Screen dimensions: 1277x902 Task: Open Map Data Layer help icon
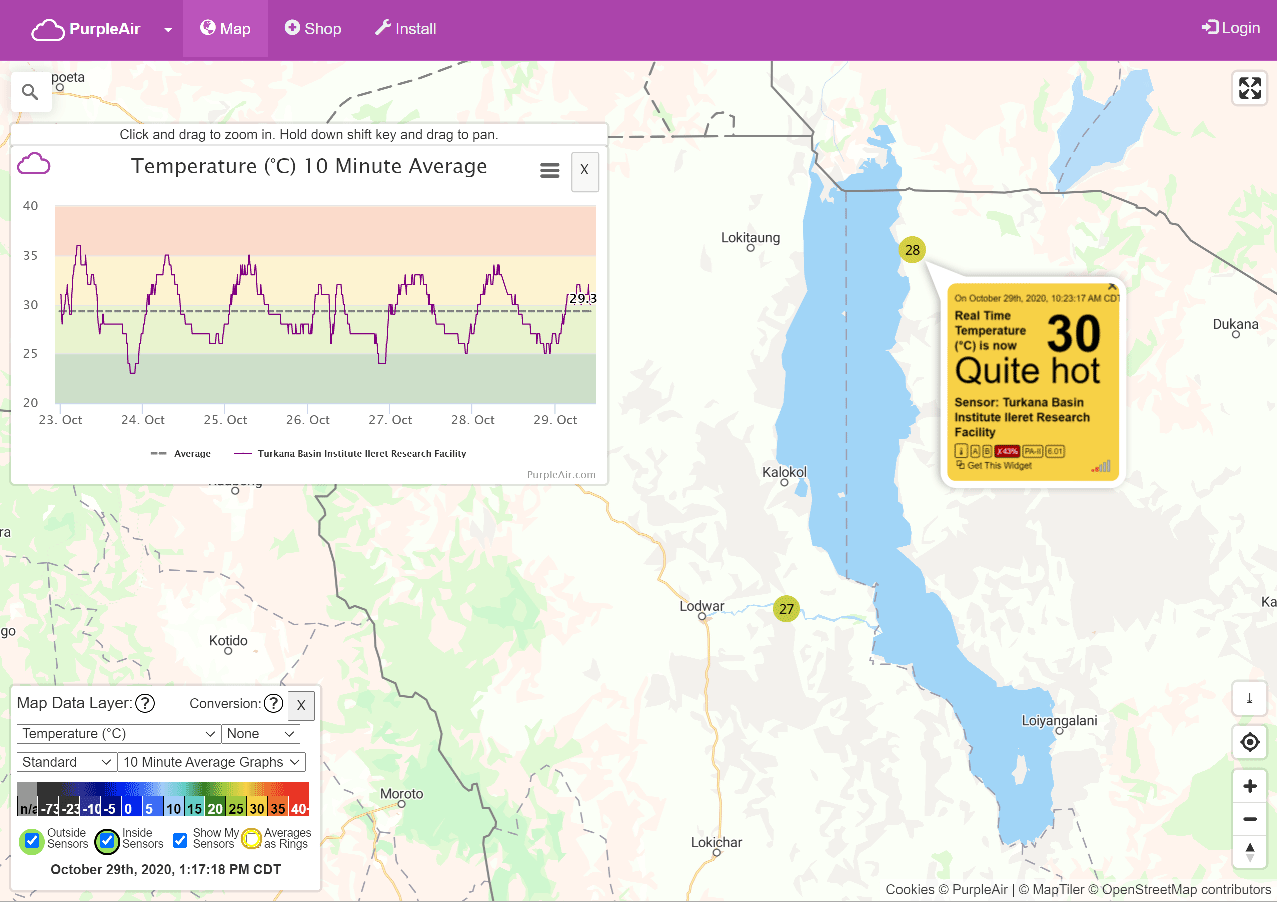pos(145,704)
